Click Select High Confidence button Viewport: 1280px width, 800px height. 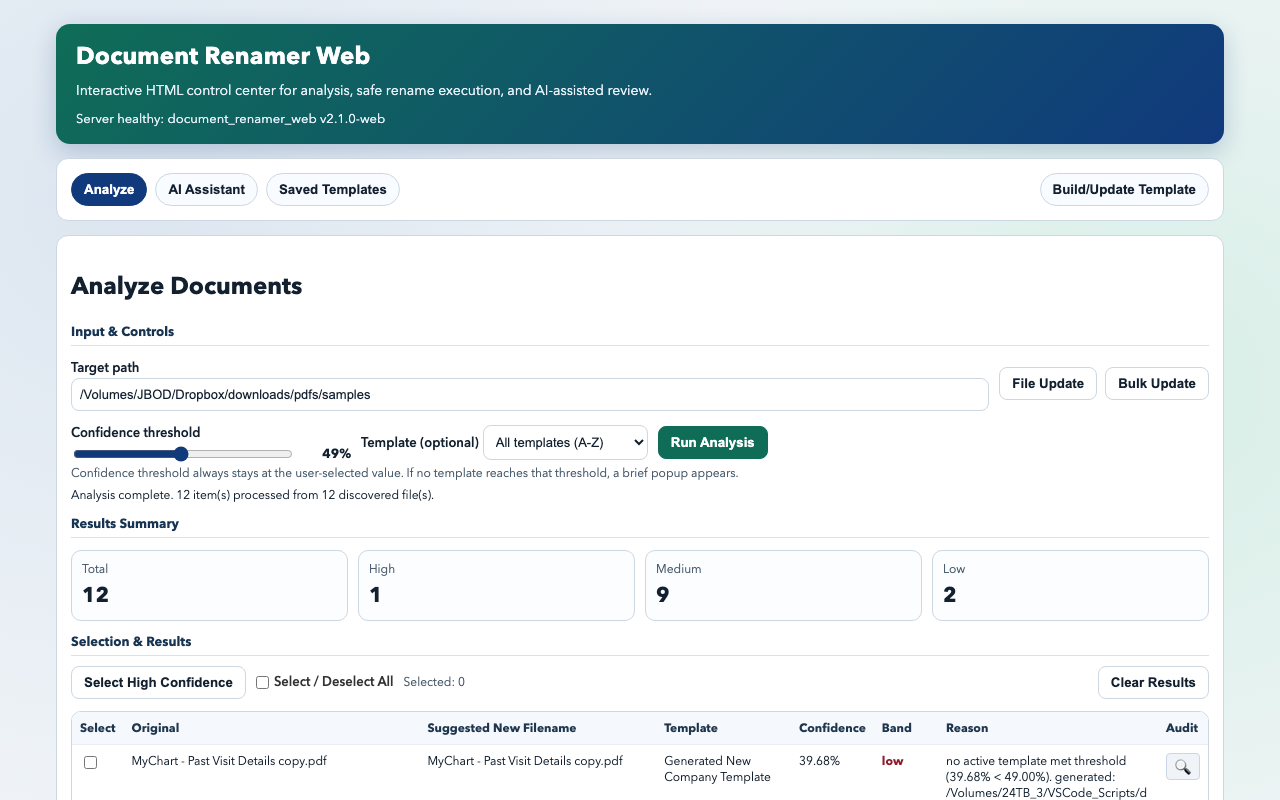pyautogui.click(x=158, y=682)
